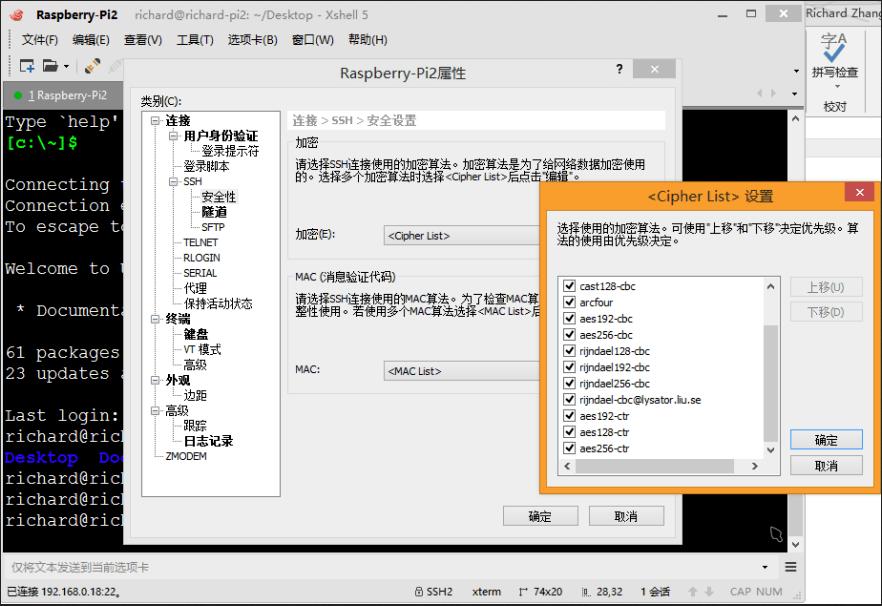Collapse the 用户身份验证 tree node

click(x=173, y=136)
